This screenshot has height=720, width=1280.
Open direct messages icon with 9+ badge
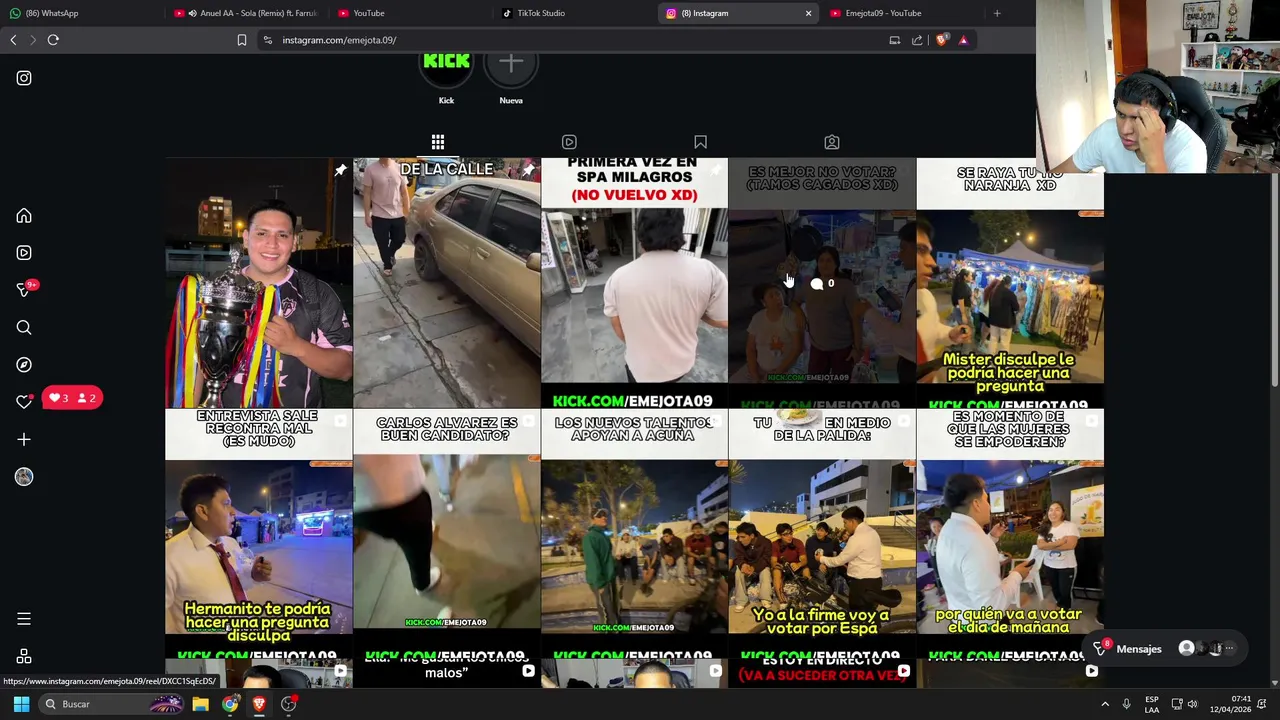click(x=25, y=289)
